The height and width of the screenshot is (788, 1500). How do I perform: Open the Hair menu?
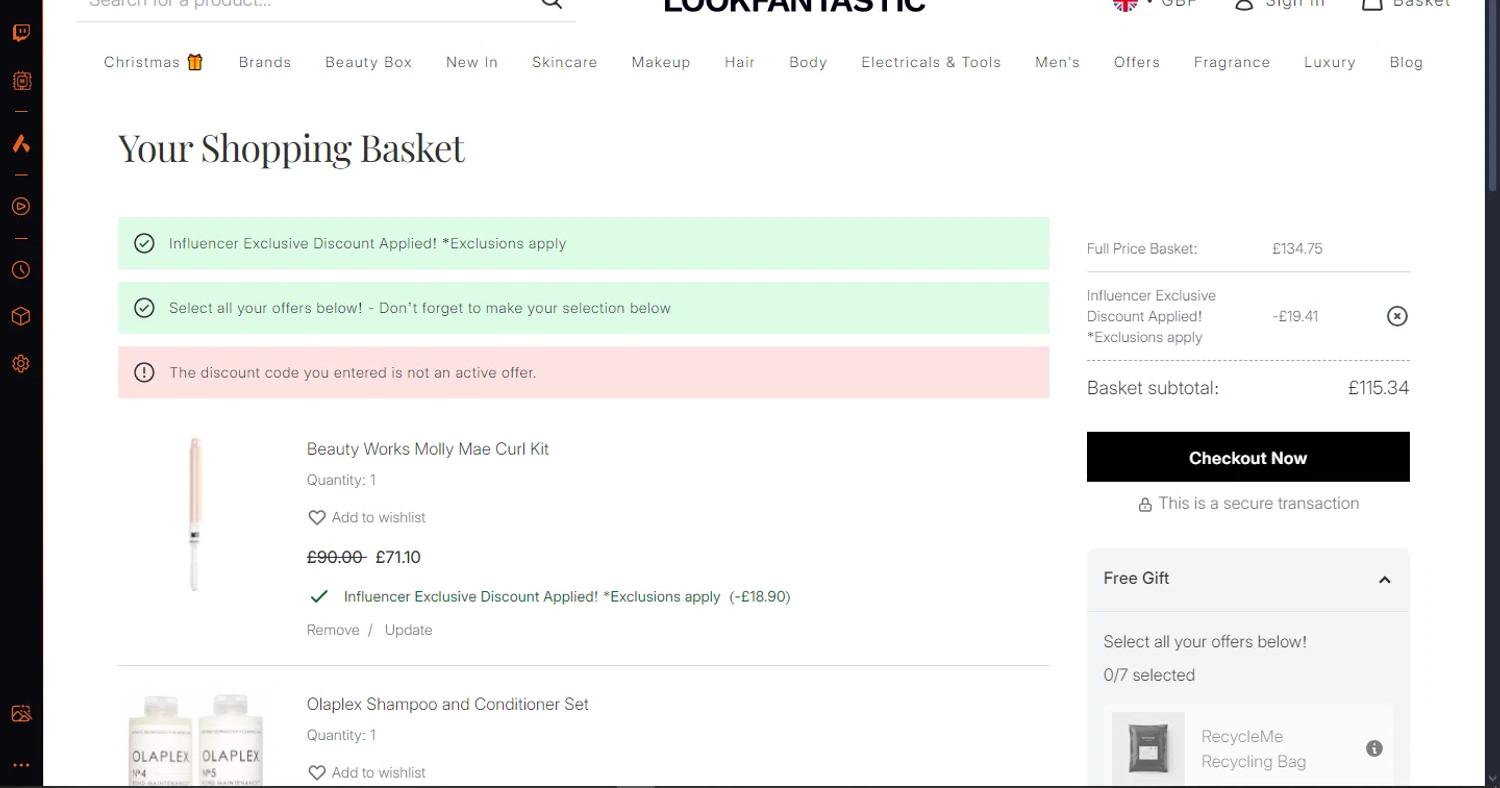pyautogui.click(x=740, y=62)
